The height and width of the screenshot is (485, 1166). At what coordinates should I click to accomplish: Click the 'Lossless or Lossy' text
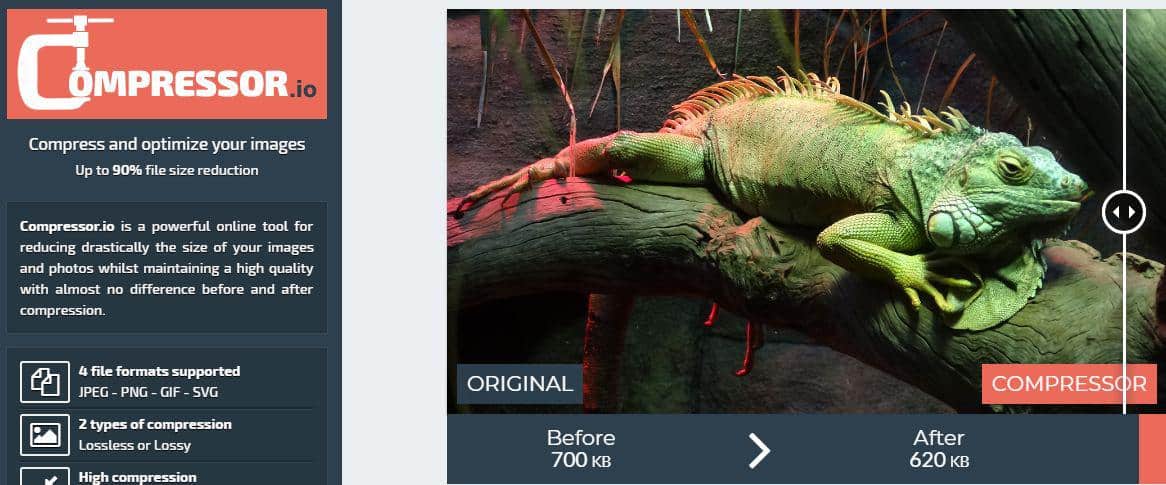135,446
